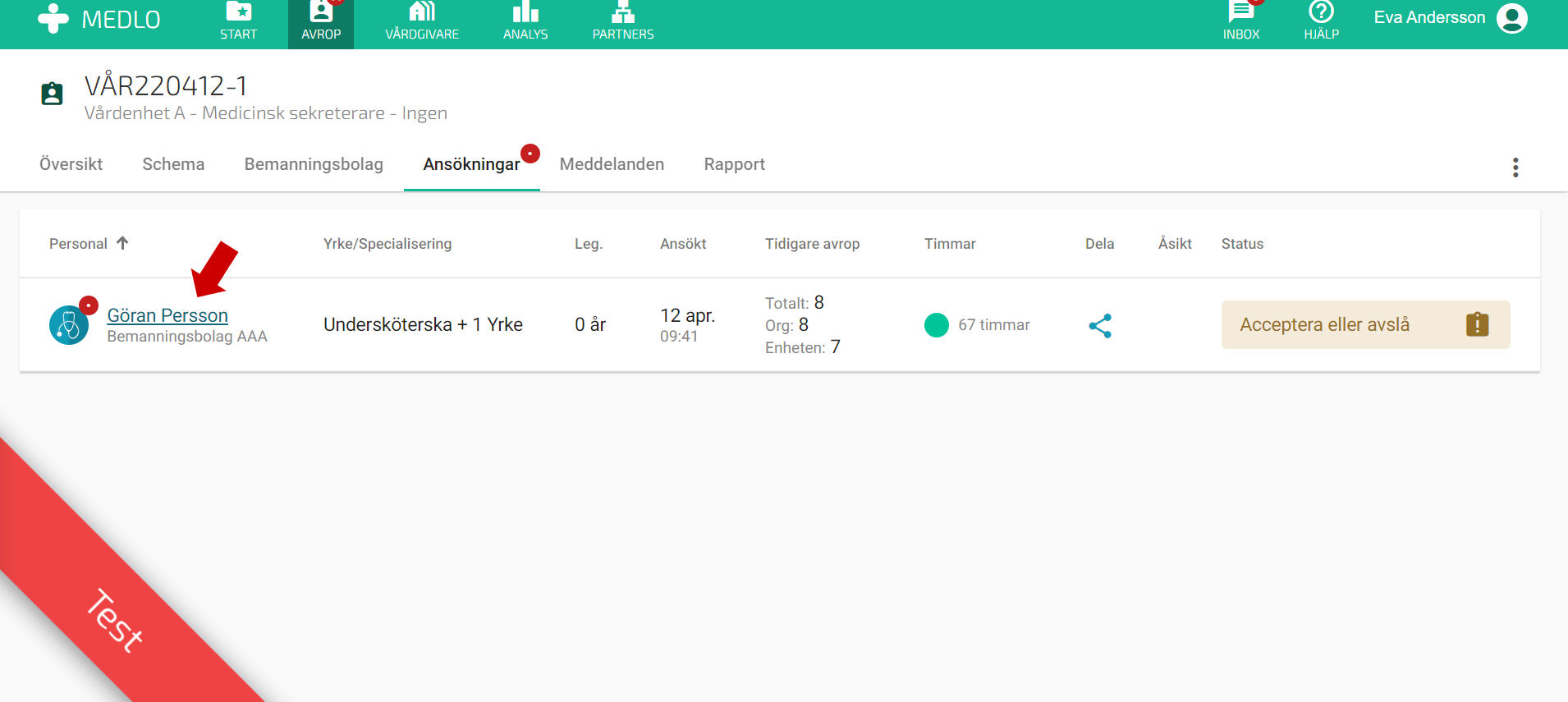Open the ANALYS section
The width and height of the screenshot is (1568, 702).
525,21
